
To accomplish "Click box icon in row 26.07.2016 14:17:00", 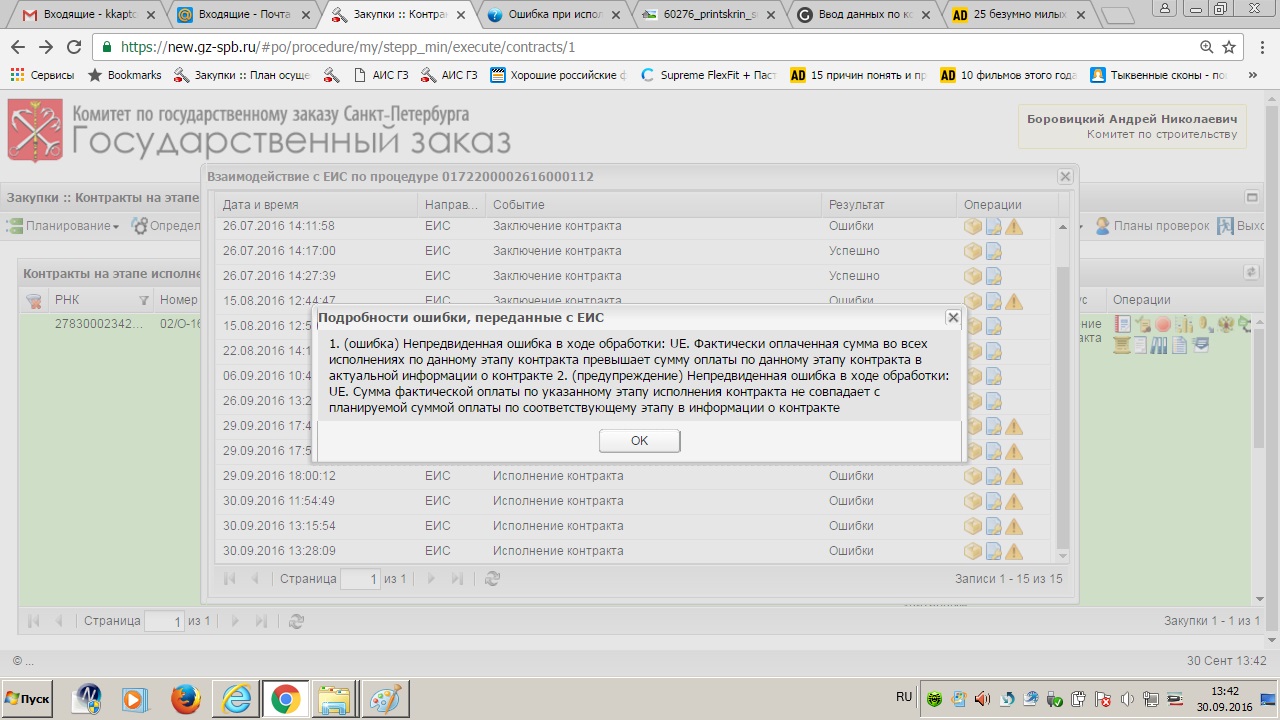I will [972, 251].
